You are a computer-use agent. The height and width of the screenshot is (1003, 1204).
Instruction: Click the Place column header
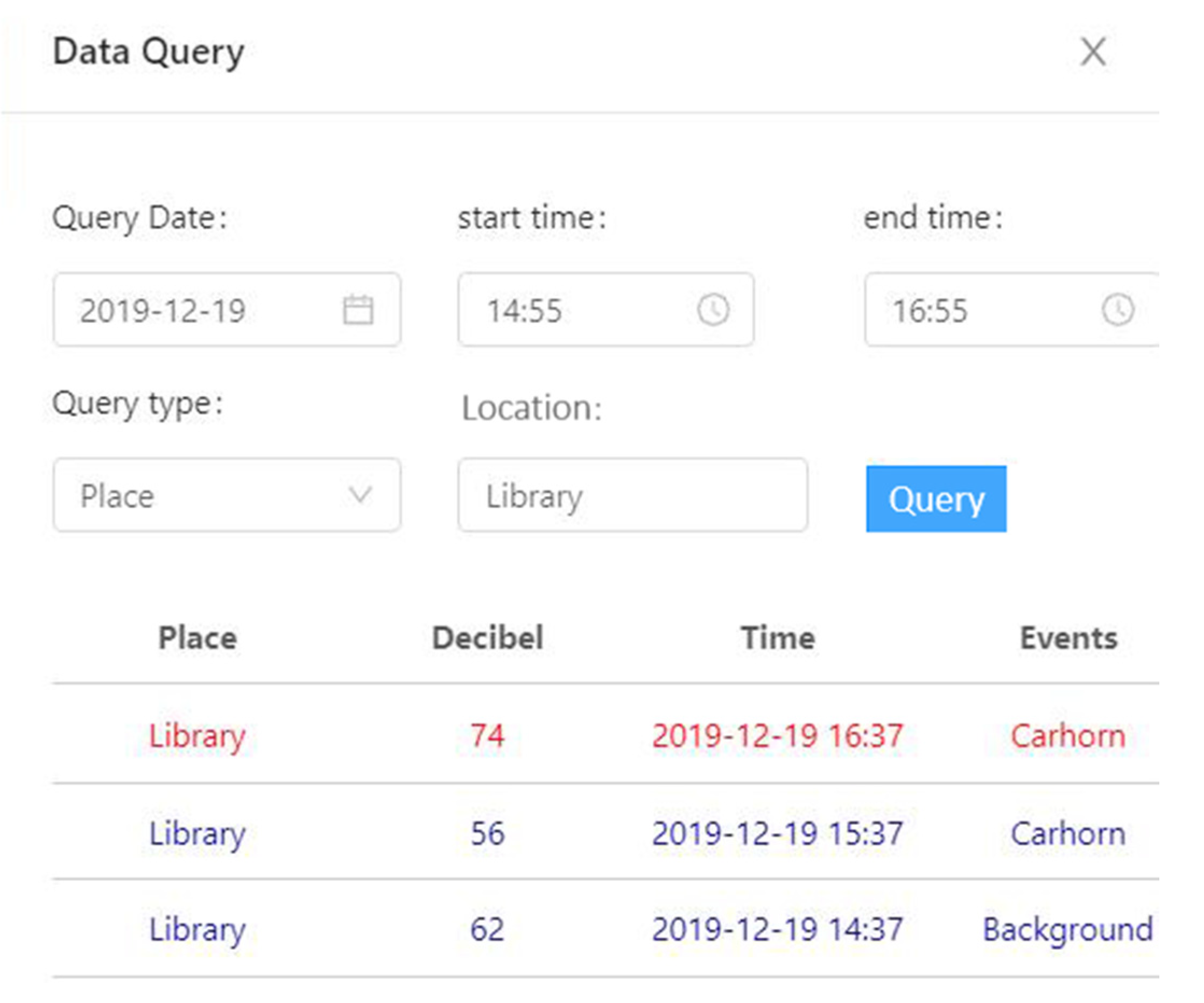tap(198, 637)
